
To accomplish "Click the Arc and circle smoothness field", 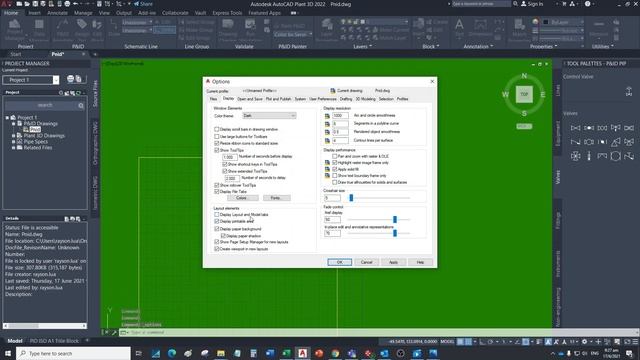I will click(x=340, y=116).
